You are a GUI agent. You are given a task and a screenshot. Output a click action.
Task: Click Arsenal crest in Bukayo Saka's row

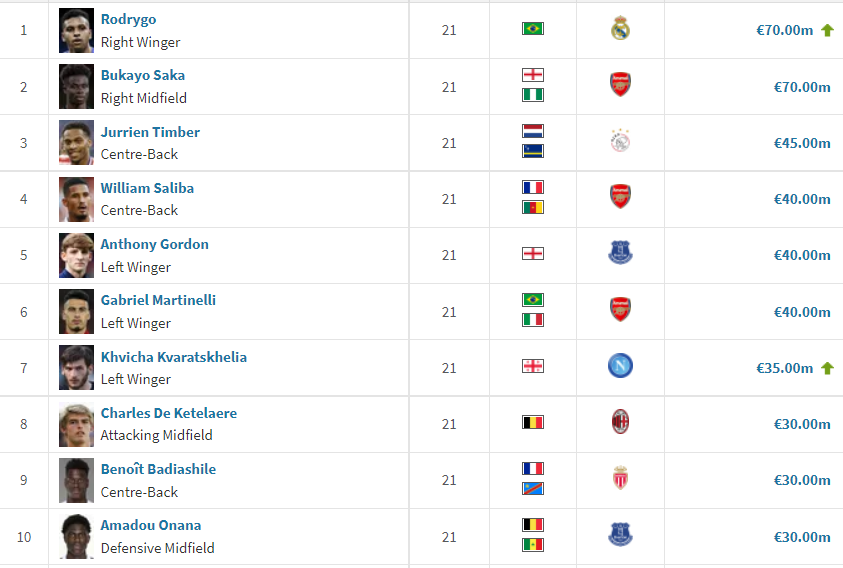point(620,84)
